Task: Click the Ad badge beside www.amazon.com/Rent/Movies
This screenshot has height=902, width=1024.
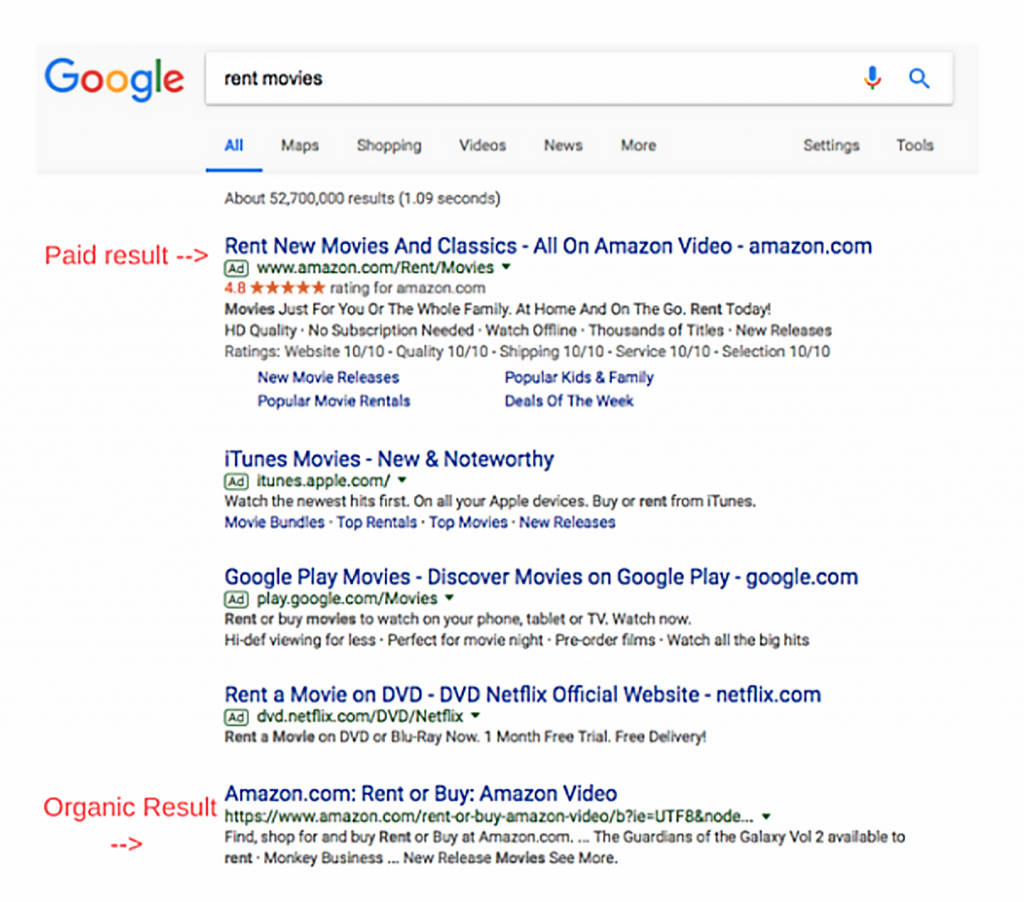Action: tap(236, 268)
